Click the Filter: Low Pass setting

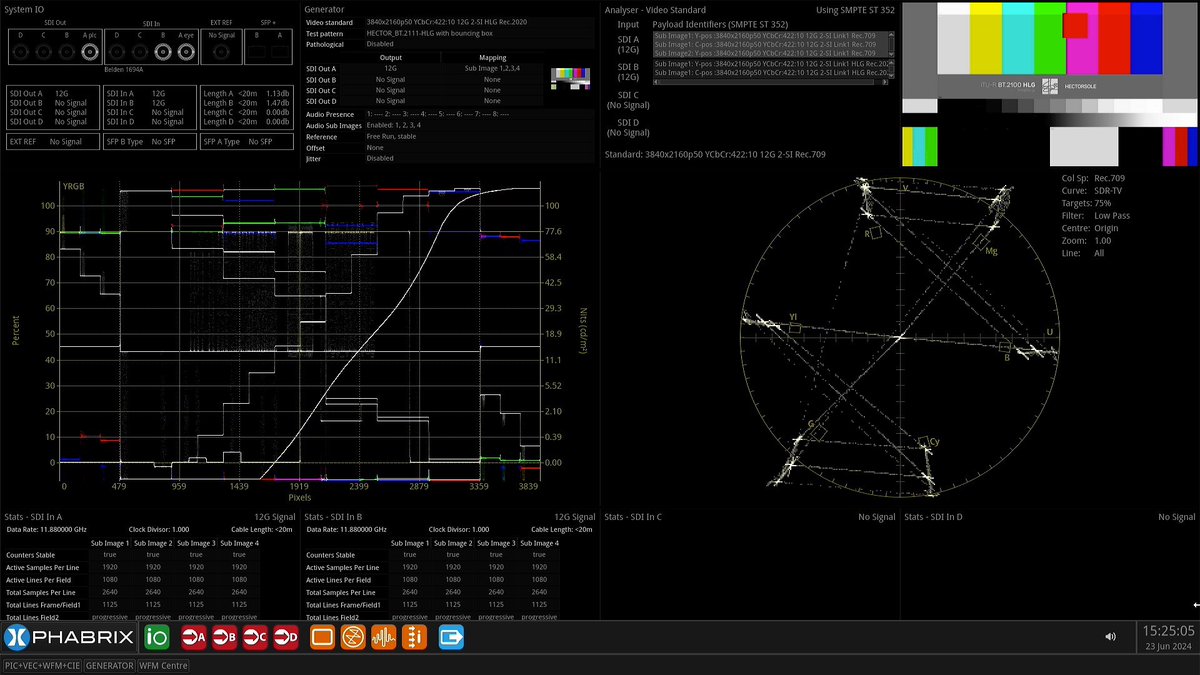pyautogui.click(x=1094, y=215)
